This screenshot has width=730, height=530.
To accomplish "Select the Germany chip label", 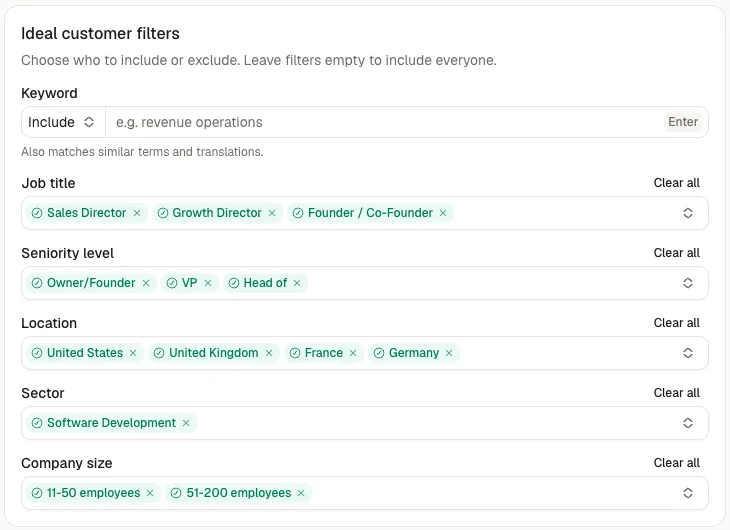I will 414,353.
